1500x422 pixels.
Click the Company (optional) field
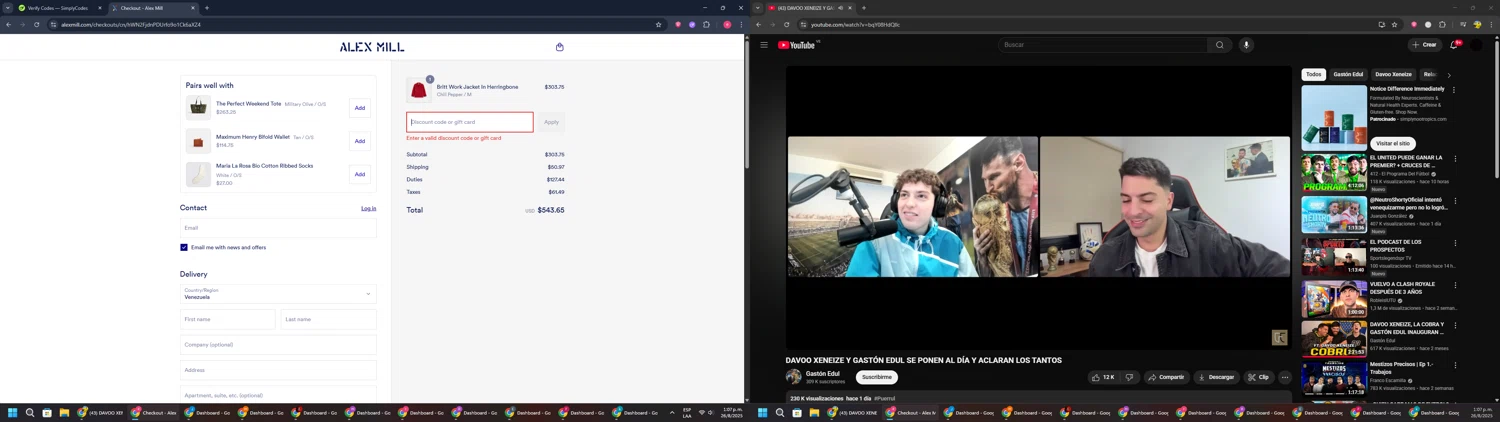tap(278, 345)
